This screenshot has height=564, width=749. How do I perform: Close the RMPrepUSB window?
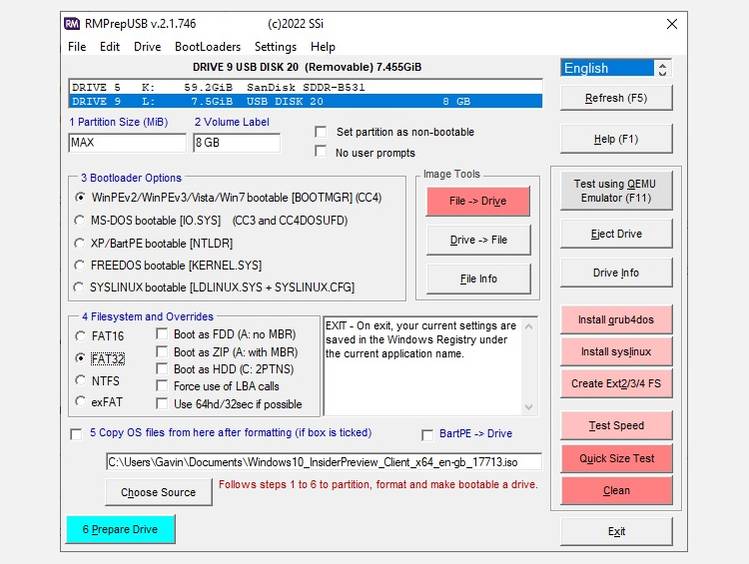[x=672, y=24]
